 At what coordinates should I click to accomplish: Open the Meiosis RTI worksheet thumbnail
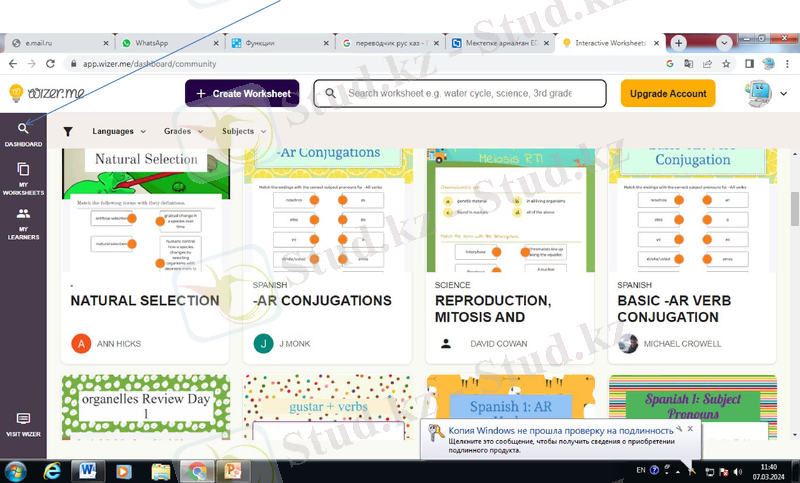510,210
